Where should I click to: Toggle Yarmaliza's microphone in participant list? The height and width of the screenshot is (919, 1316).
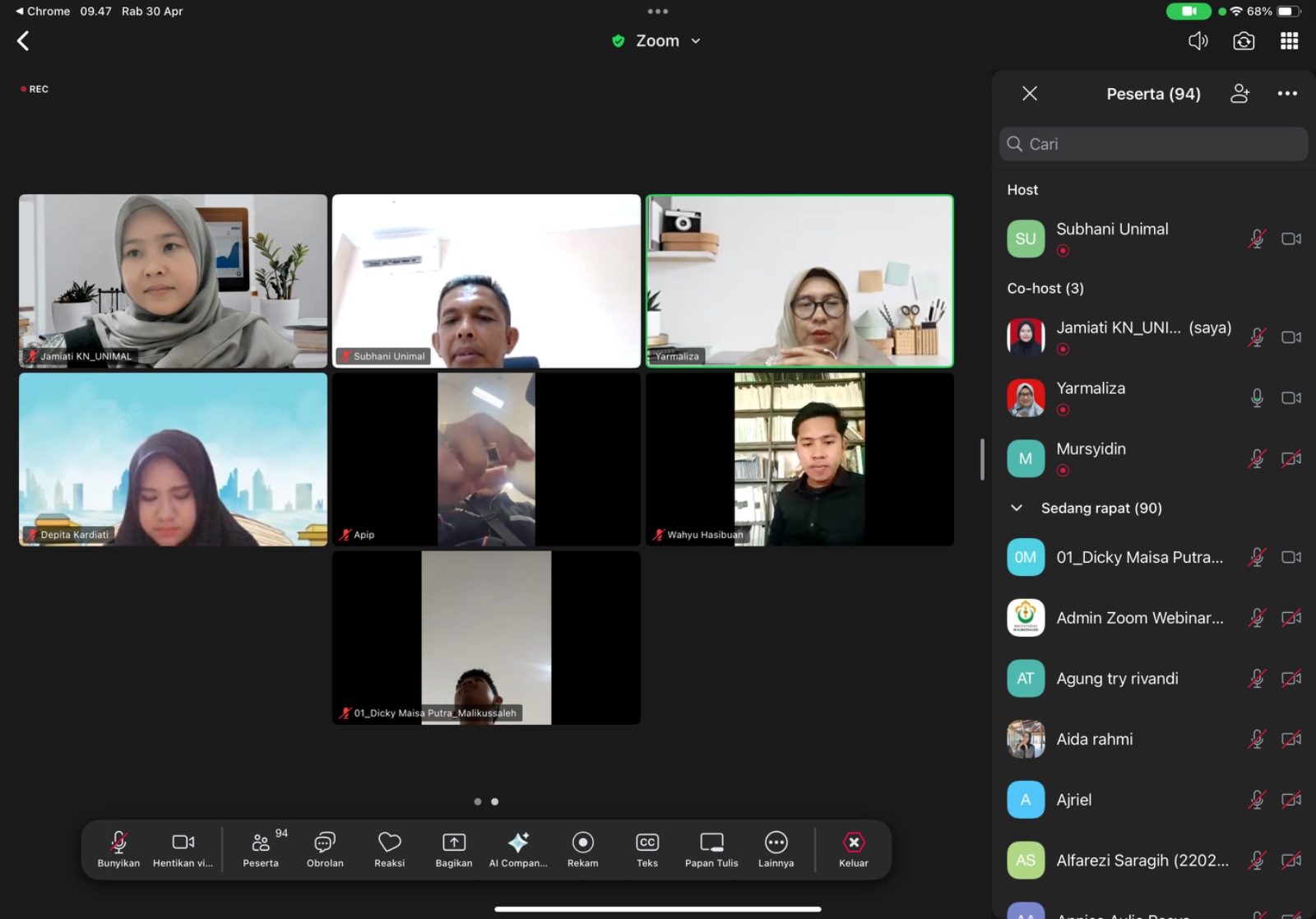pos(1257,398)
